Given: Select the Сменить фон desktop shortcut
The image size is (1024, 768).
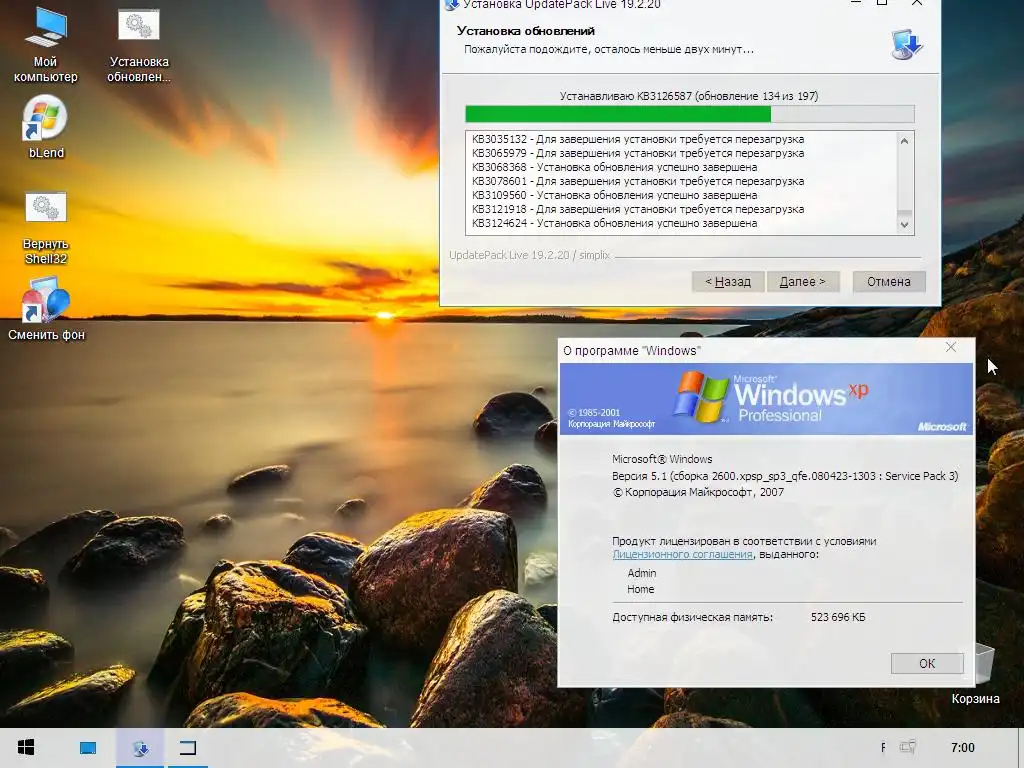Looking at the screenshot, I should [46, 309].
